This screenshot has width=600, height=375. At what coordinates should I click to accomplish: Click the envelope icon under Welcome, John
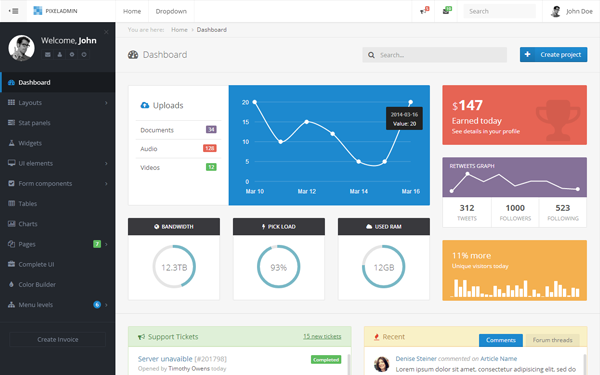click(x=48, y=55)
